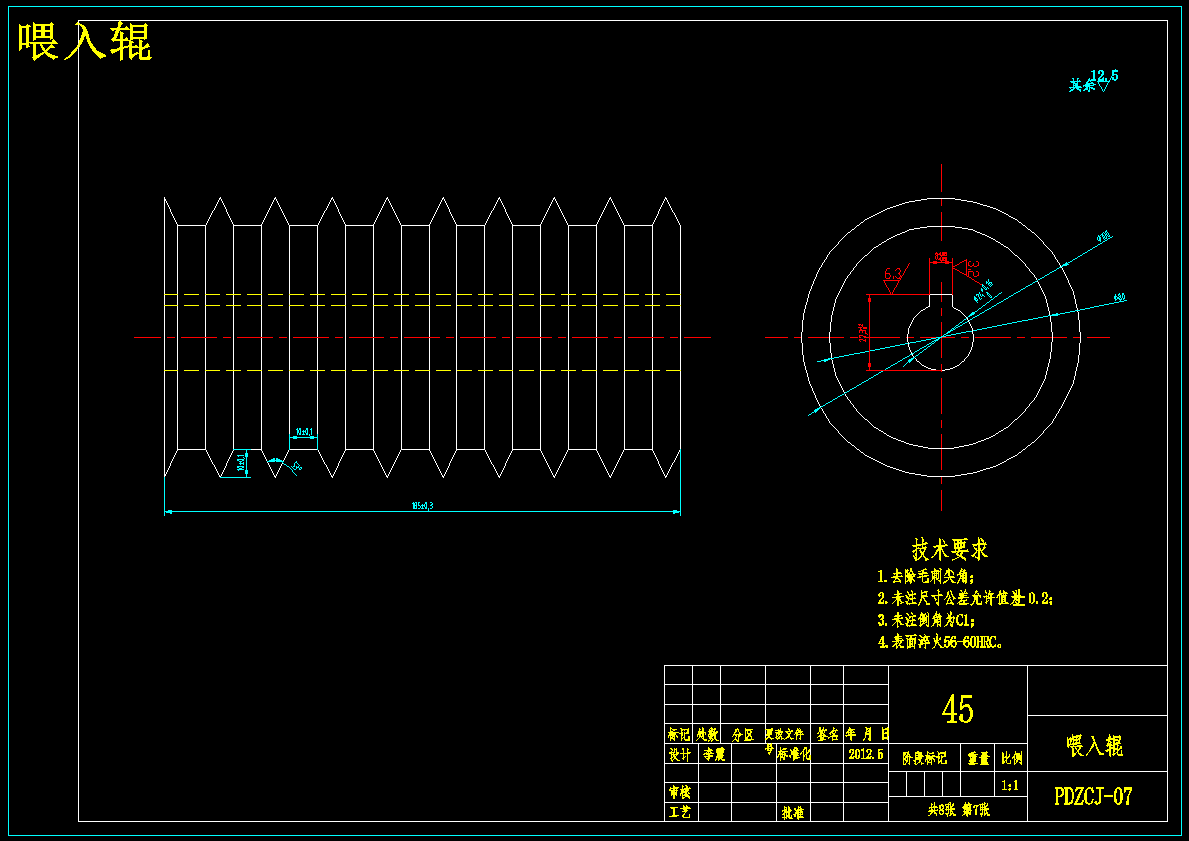Click the 批准 cell label
The width and height of the screenshot is (1189, 841).
pyautogui.click(x=793, y=813)
